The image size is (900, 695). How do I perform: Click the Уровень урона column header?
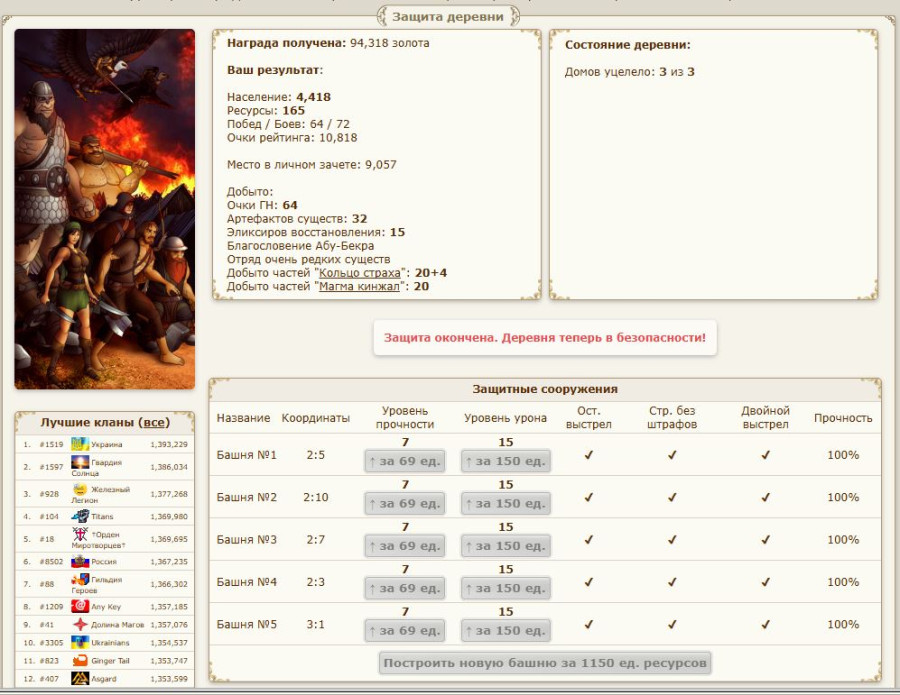[505, 418]
